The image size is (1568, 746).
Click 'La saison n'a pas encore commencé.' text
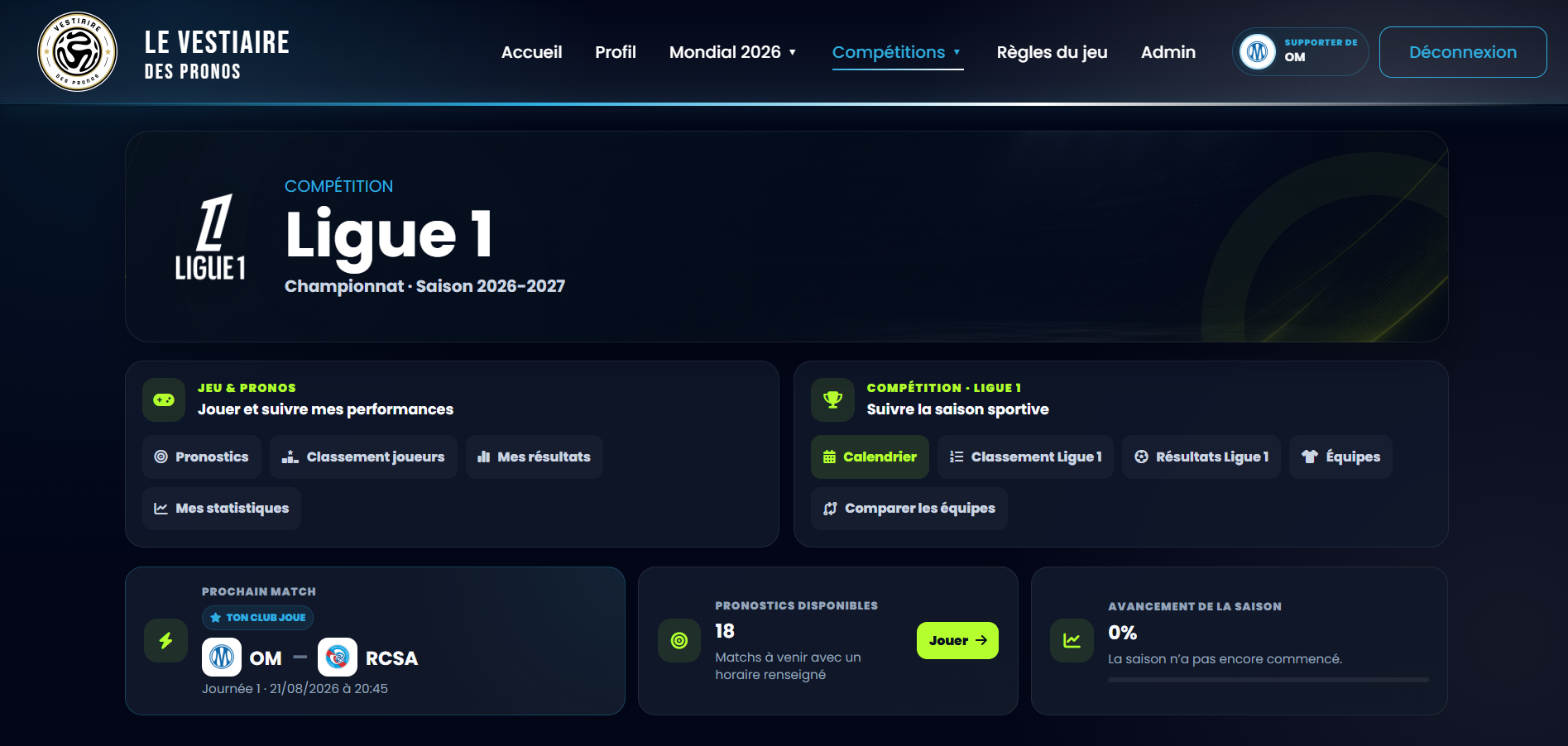1225,659
